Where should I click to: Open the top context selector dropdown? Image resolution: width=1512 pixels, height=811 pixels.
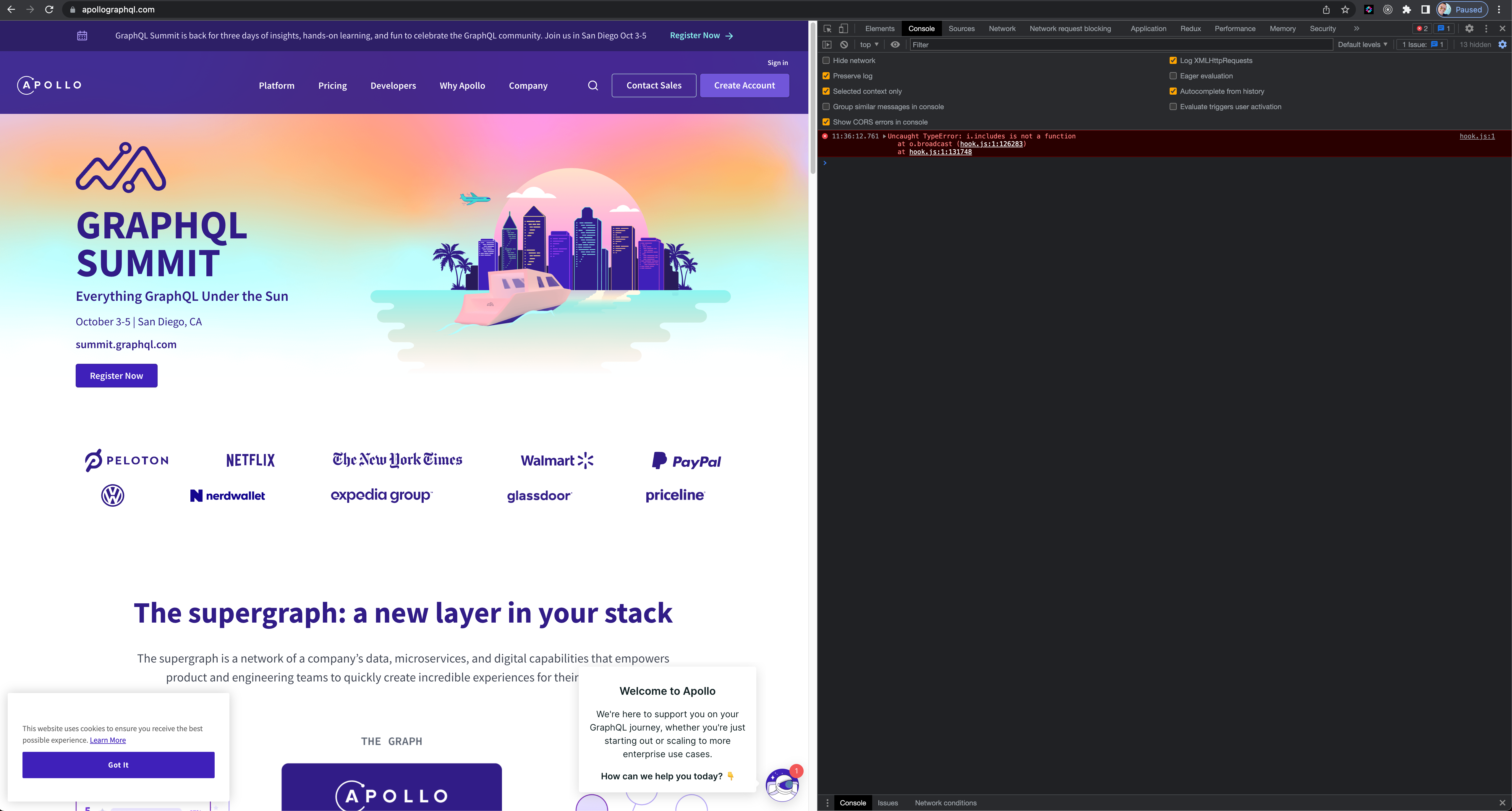[869, 45]
